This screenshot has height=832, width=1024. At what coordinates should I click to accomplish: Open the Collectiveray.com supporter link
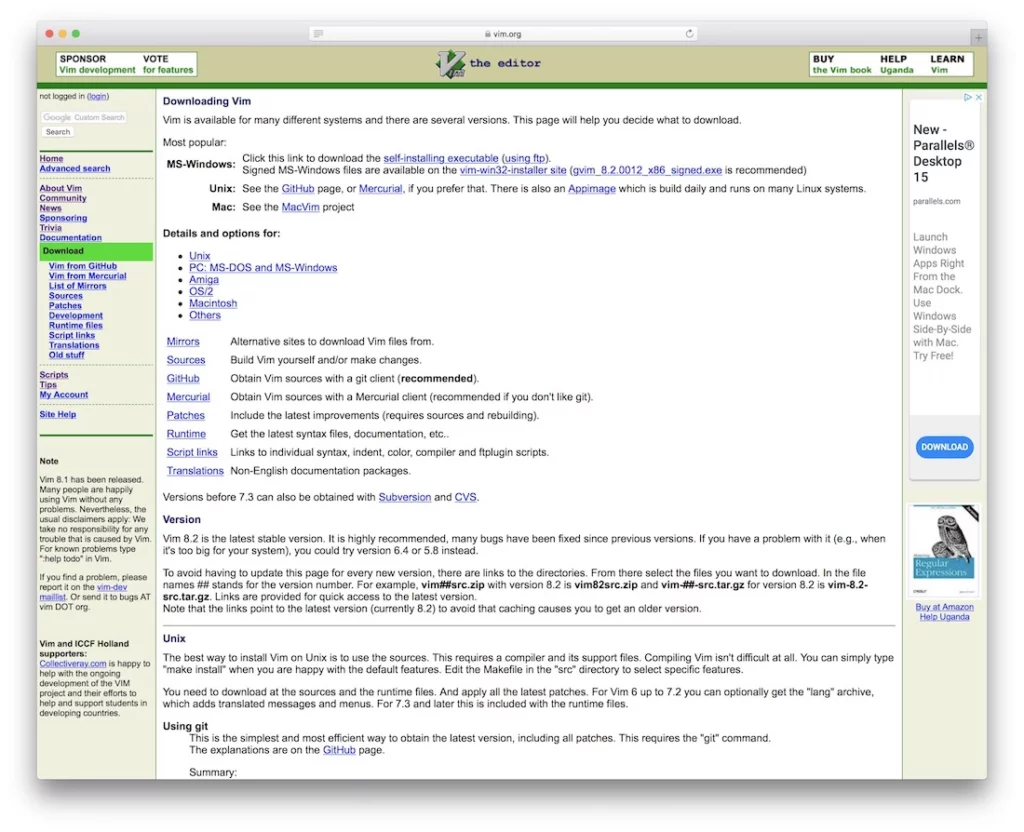72,664
